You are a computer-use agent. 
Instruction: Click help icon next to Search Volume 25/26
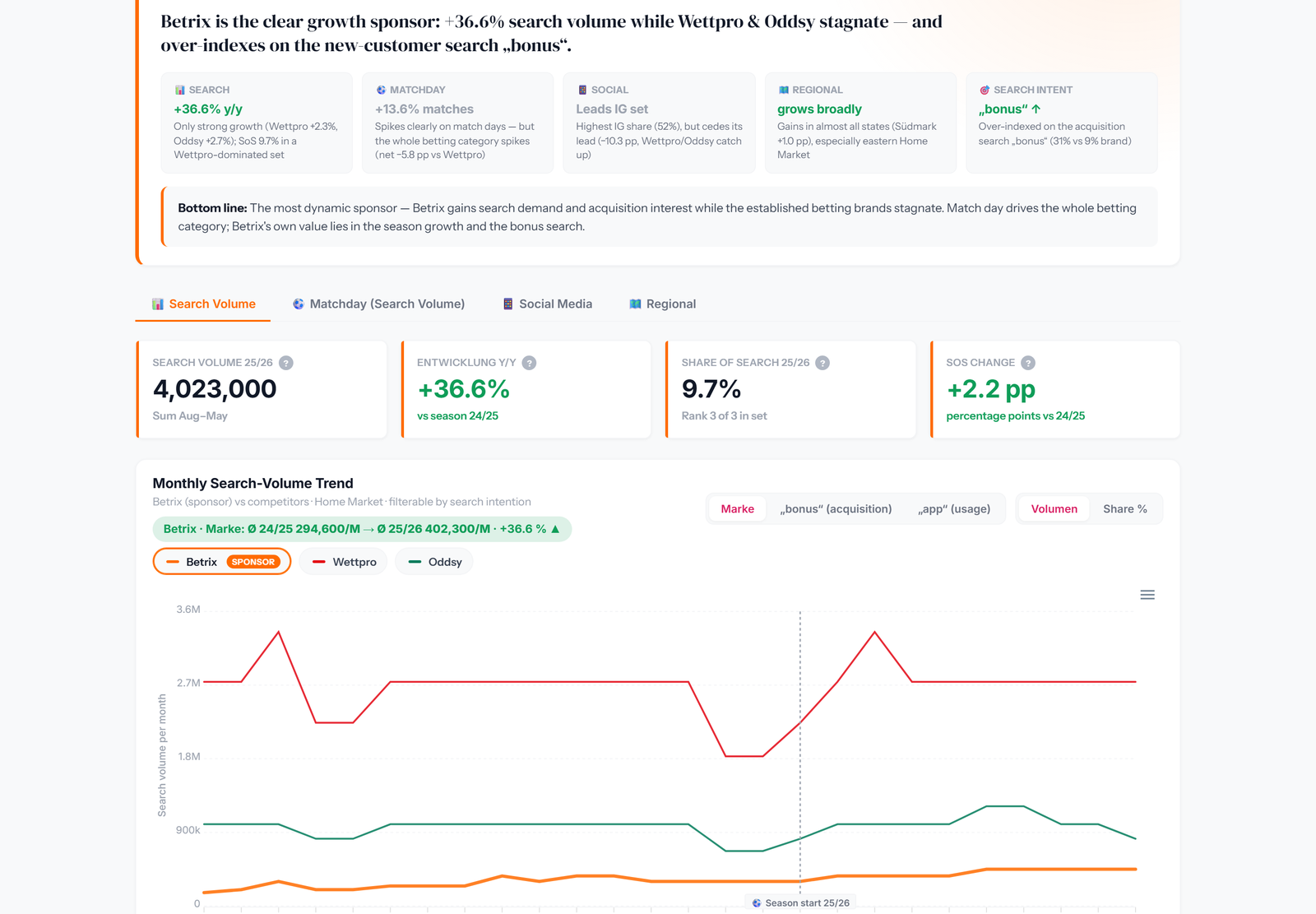(286, 363)
